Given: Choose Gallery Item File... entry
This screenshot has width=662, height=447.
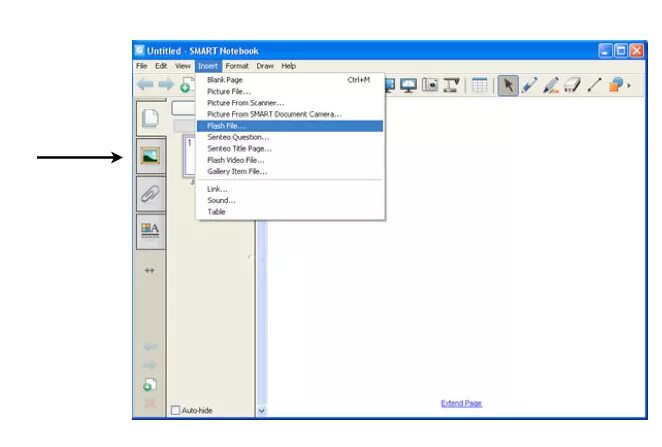Looking at the screenshot, I should pos(290,171).
